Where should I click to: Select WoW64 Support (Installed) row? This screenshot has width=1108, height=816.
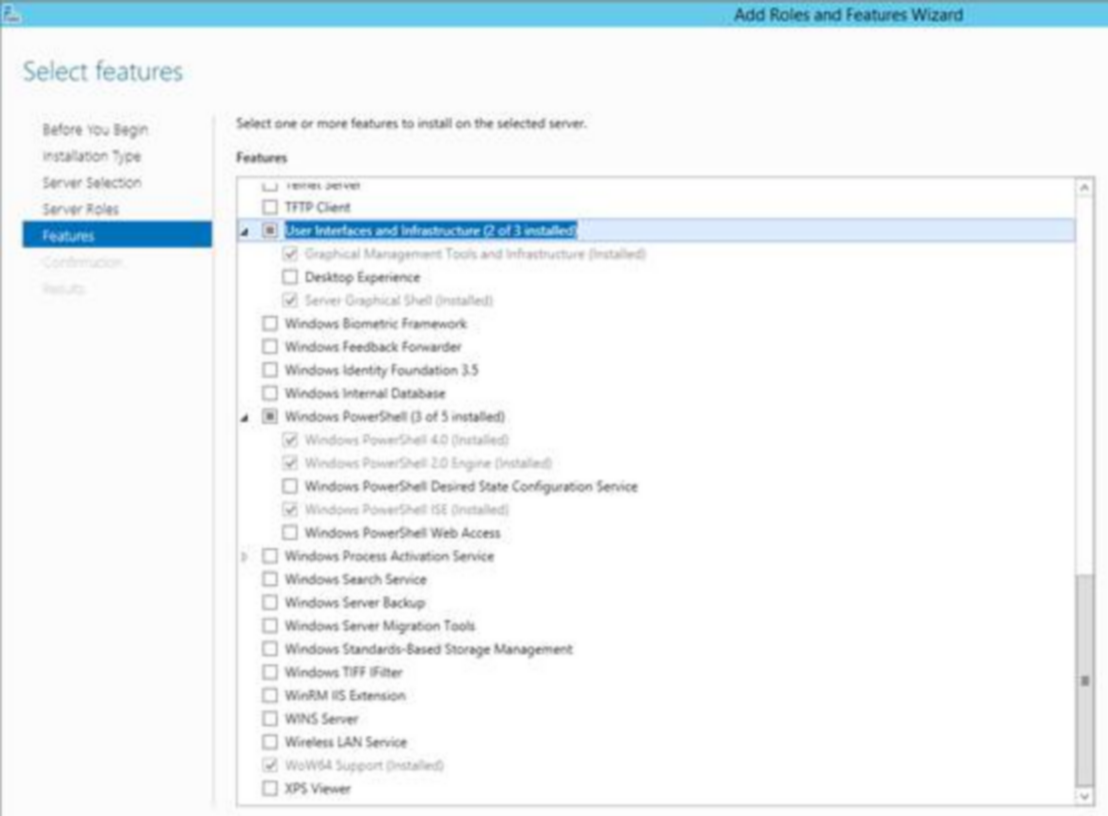pyautogui.click(x=364, y=765)
